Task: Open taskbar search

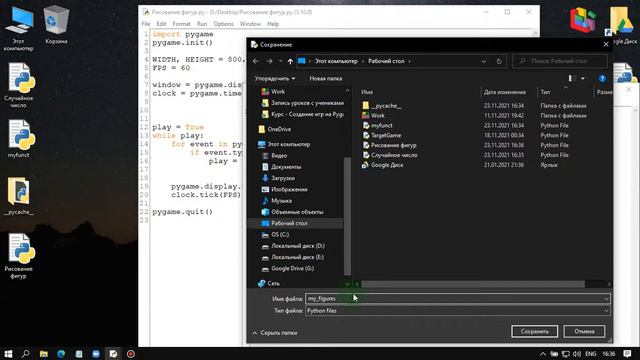Action: coord(25,353)
